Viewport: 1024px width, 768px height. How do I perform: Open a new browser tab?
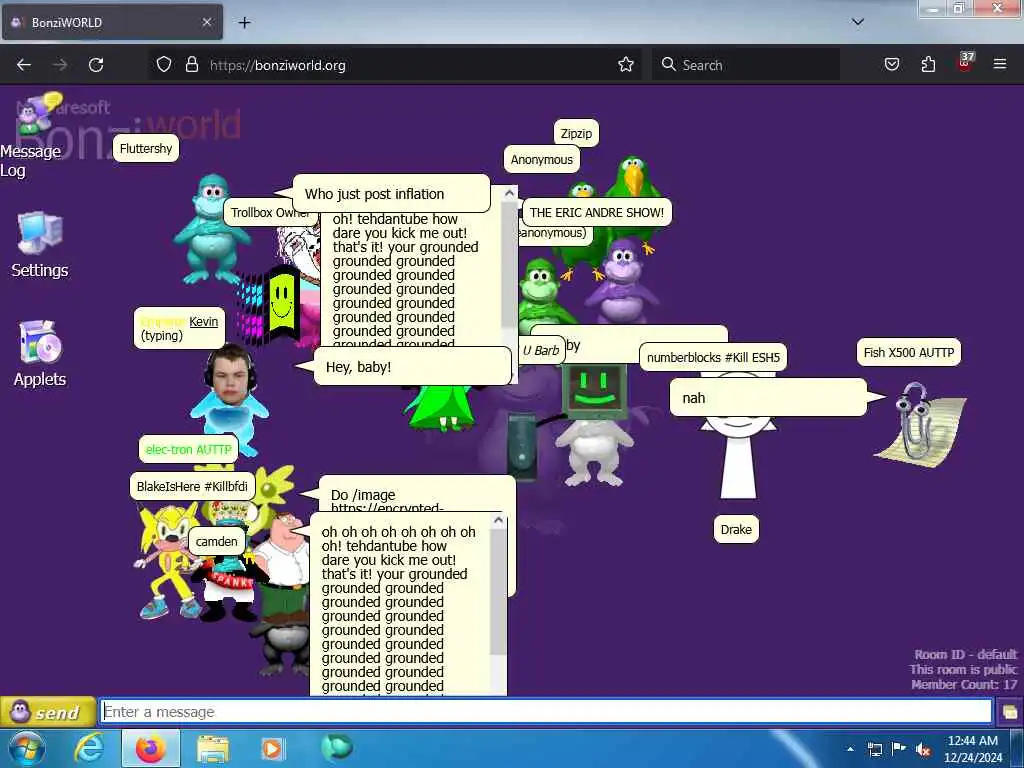pos(244,23)
